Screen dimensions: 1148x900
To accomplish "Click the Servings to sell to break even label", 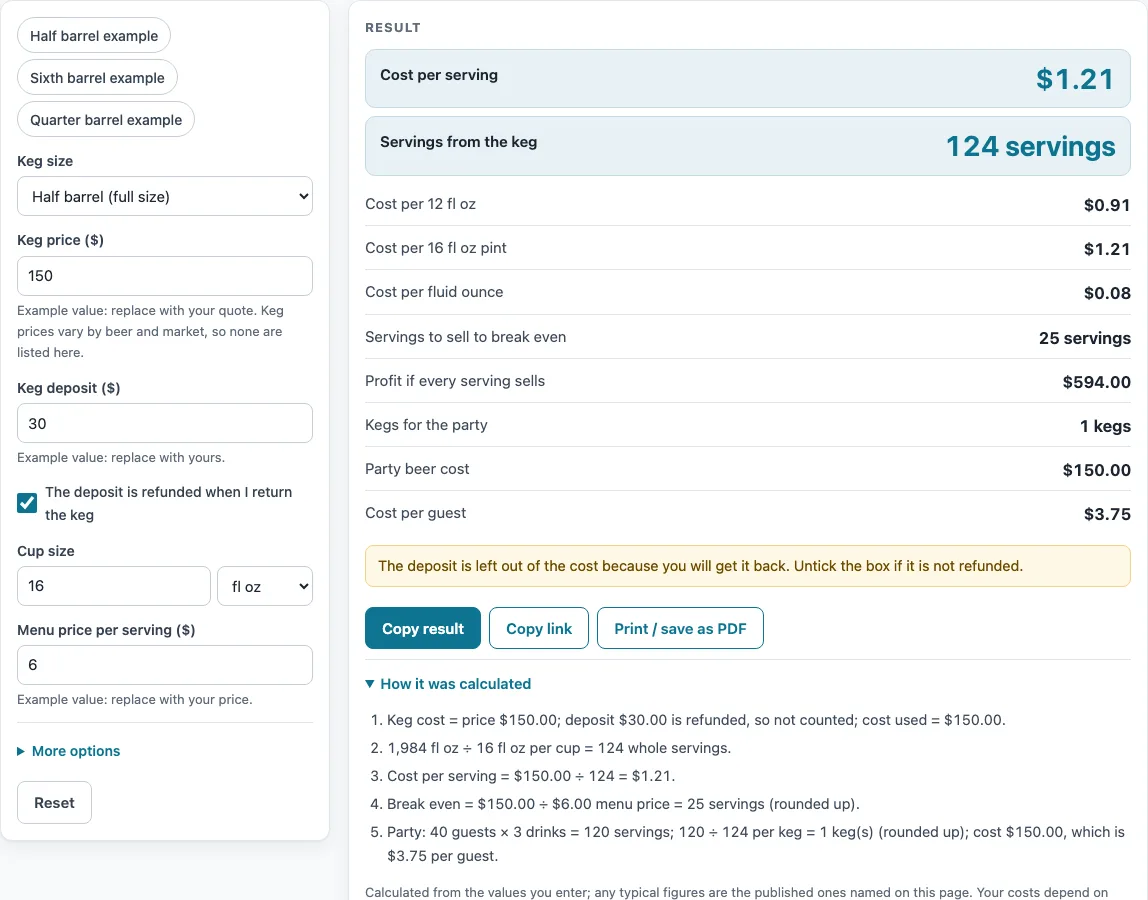I will [466, 337].
